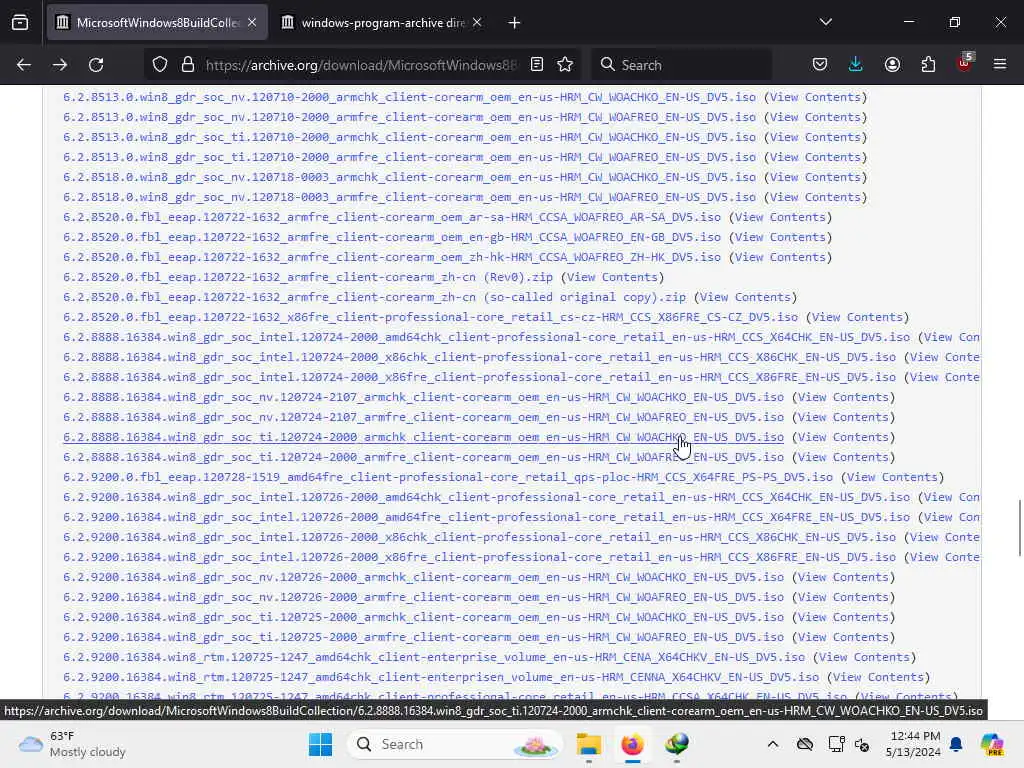Close the windows-program-archive tab

pos(477,23)
